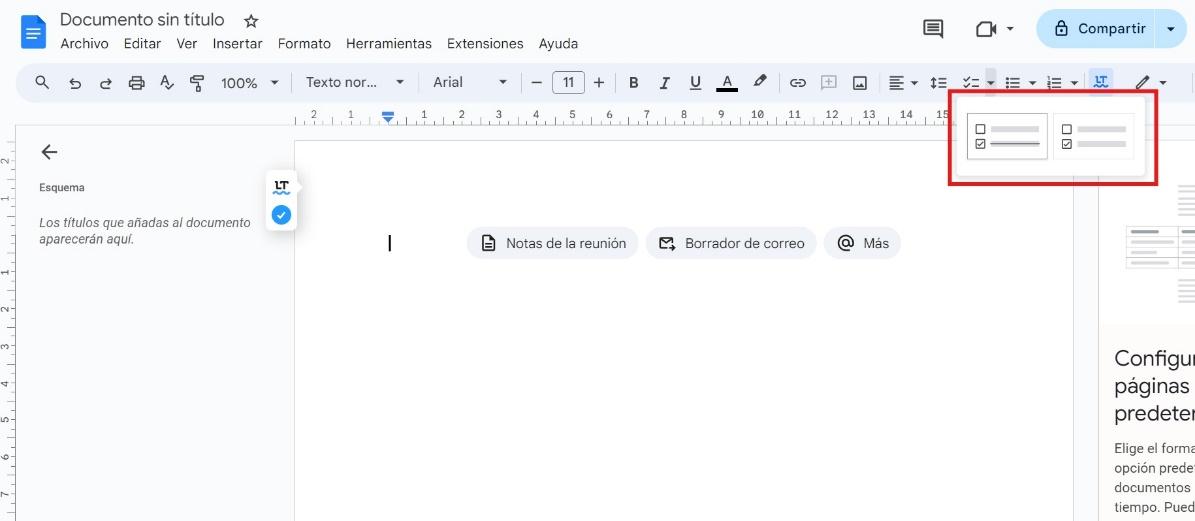Image resolution: width=1195 pixels, height=521 pixels.
Task: Insert Borrador de correo template
Action: [x=731, y=243]
